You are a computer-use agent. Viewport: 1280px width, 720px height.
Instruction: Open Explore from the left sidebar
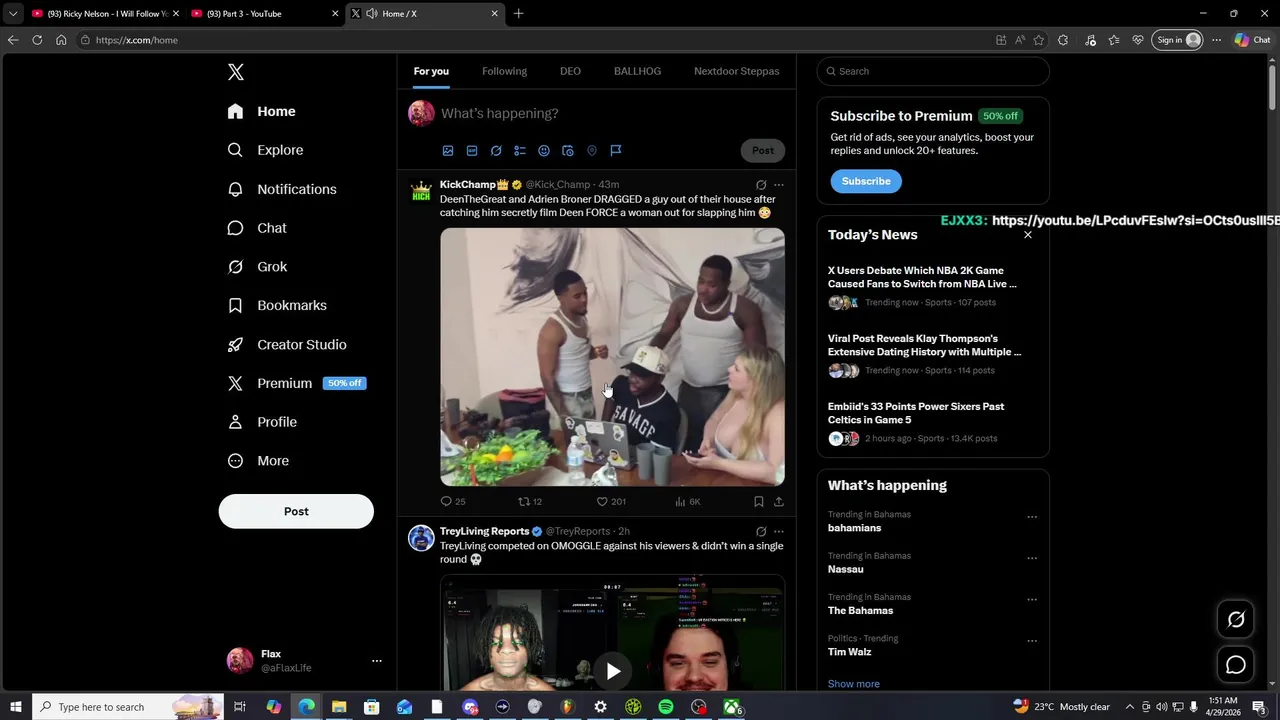click(266, 150)
